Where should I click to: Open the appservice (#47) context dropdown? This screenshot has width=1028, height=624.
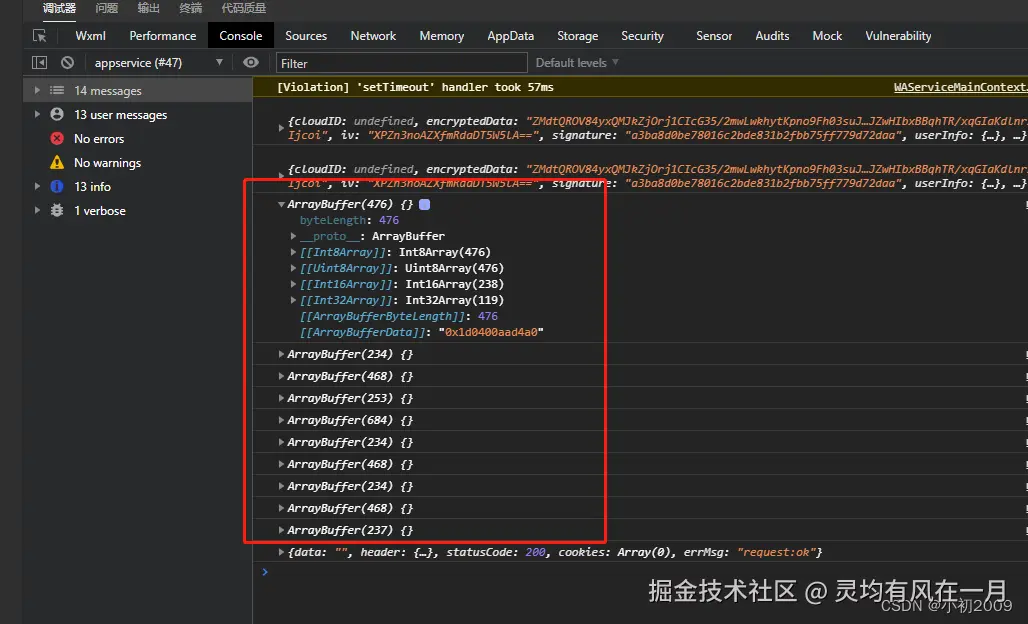pos(158,63)
